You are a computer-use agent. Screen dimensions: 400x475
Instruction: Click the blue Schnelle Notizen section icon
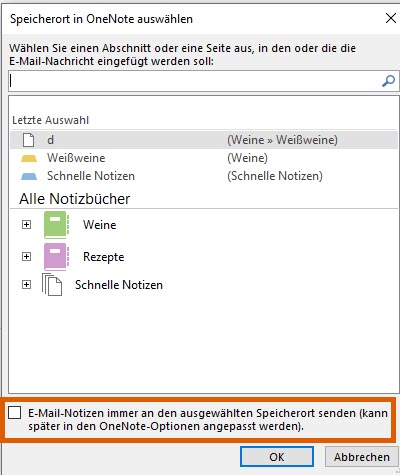point(29,176)
